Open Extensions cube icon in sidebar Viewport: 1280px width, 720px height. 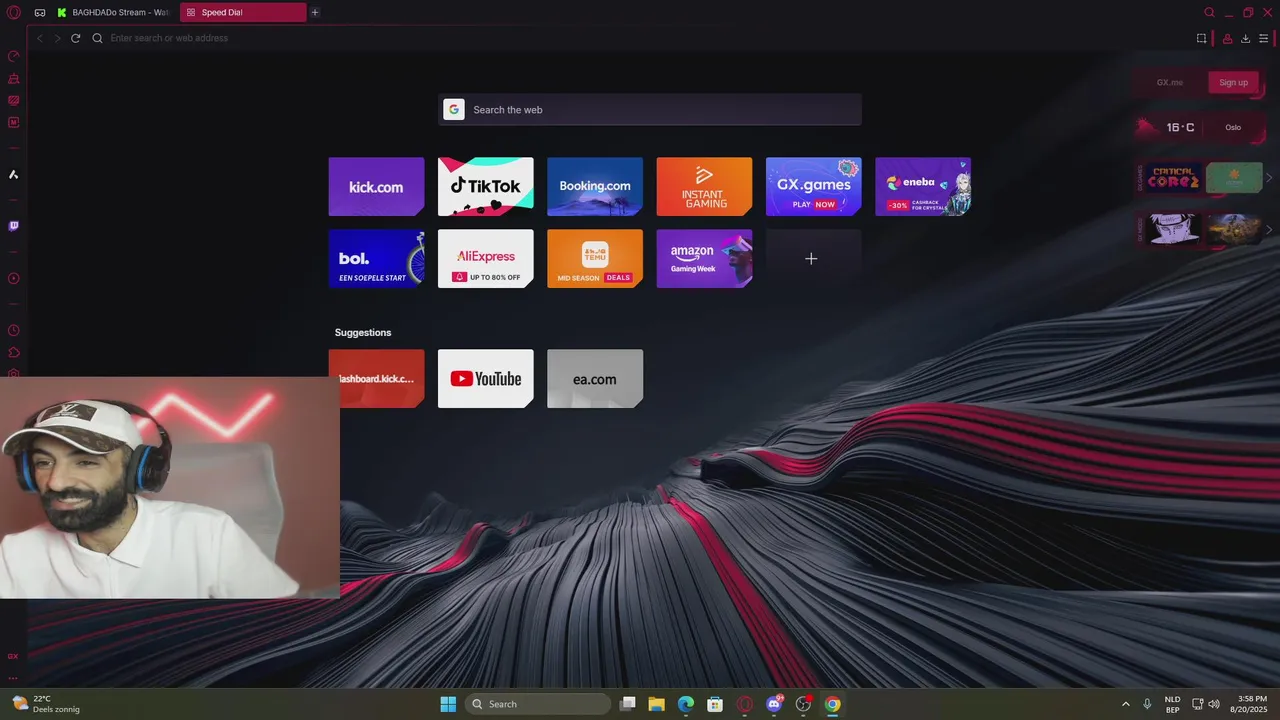click(14, 352)
